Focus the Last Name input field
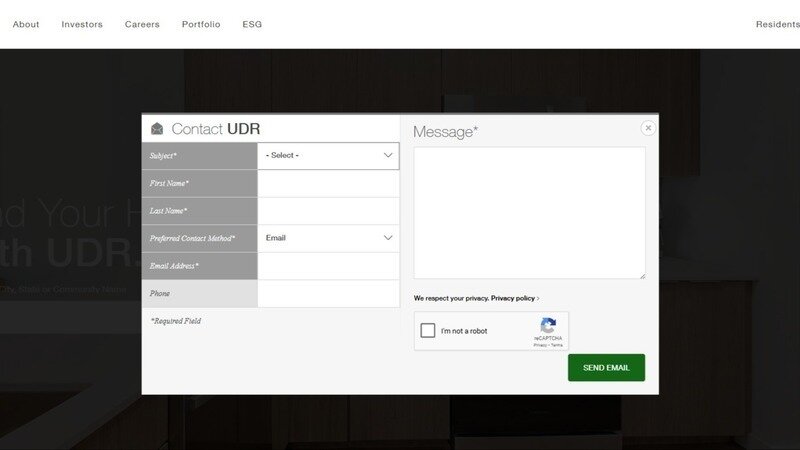800x450 pixels. (328, 211)
